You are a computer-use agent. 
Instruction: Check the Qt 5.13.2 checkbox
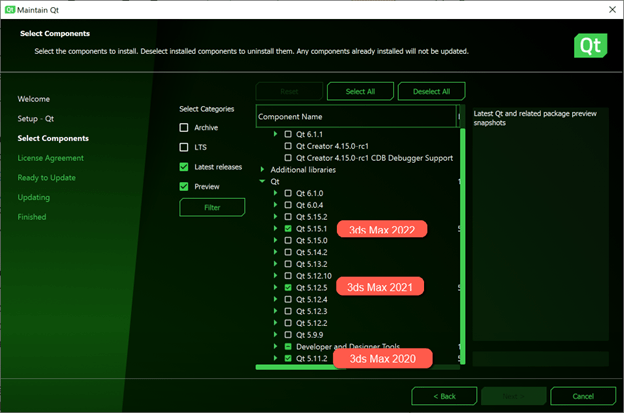288,264
